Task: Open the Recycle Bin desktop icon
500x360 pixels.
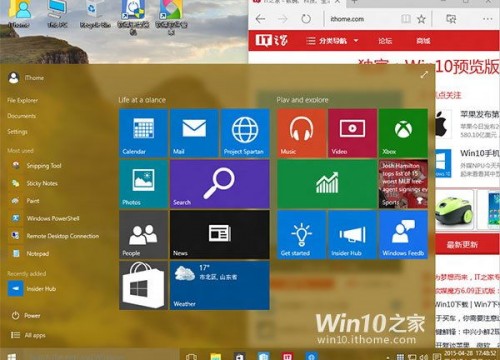Action: [x=95, y=13]
